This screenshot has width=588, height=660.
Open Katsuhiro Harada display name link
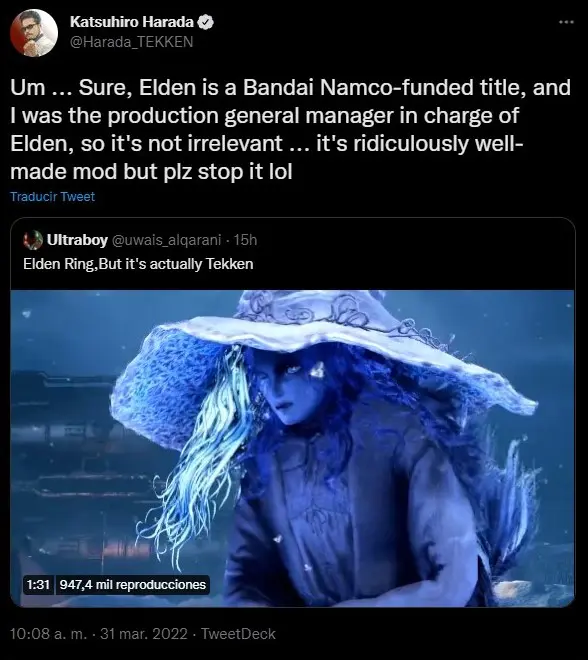pyautogui.click(x=132, y=22)
